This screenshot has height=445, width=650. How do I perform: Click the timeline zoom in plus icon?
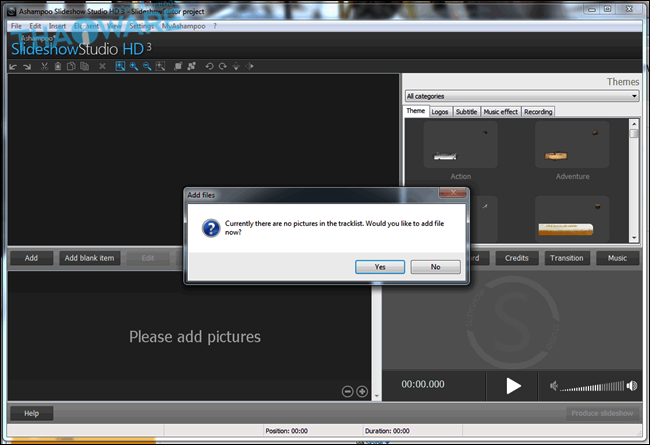[x=362, y=391]
